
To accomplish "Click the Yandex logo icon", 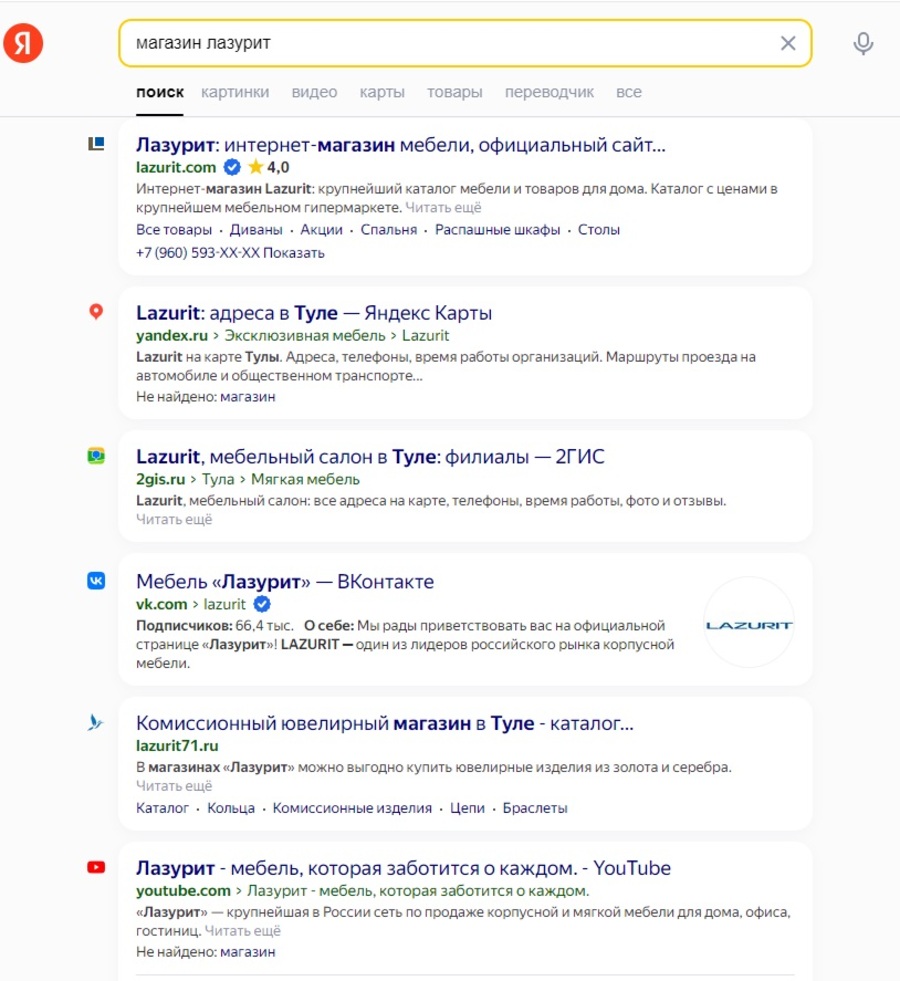I will click(x=22, y=43).
